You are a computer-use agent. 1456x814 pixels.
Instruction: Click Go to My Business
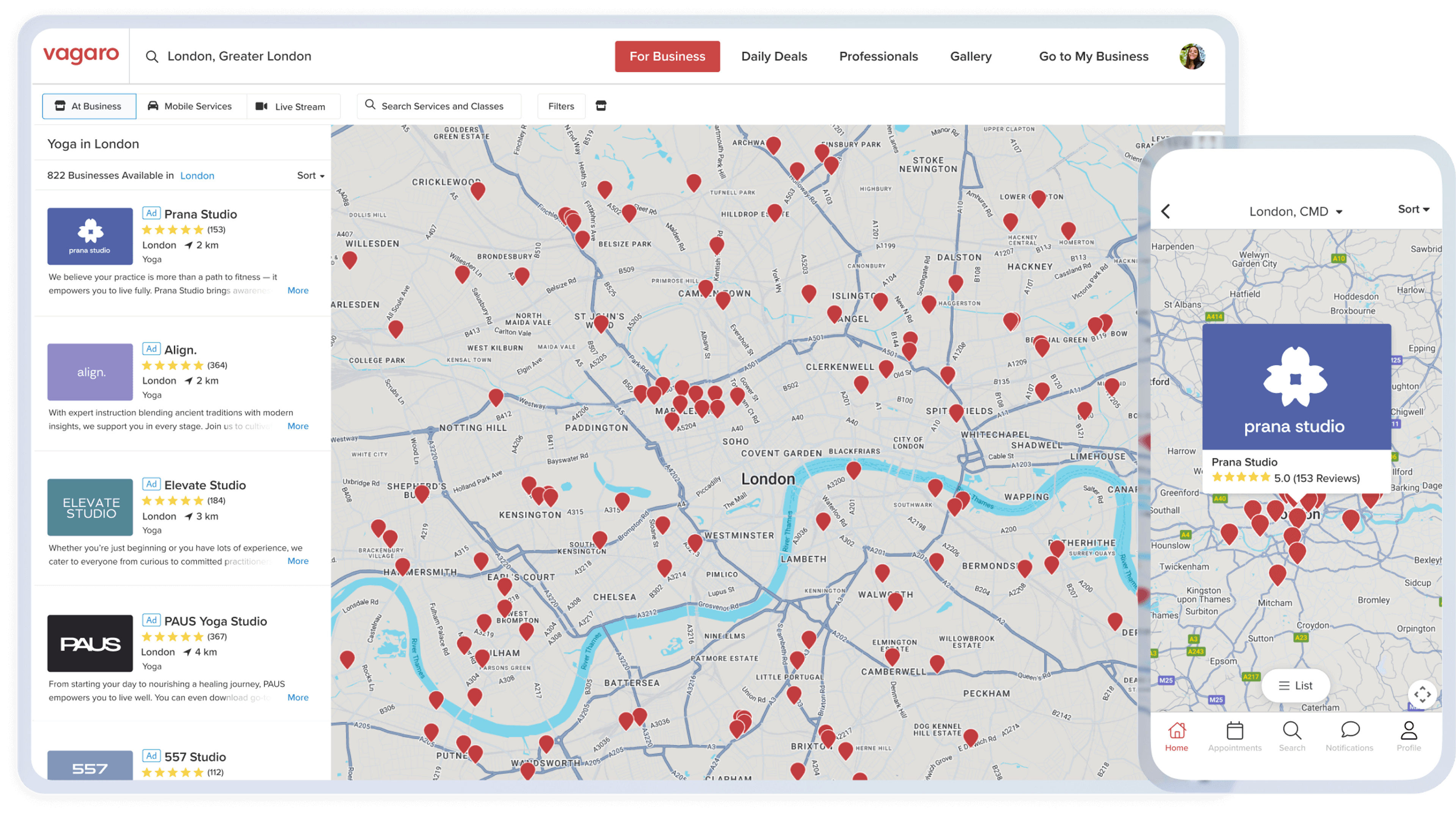point(1093,56)
